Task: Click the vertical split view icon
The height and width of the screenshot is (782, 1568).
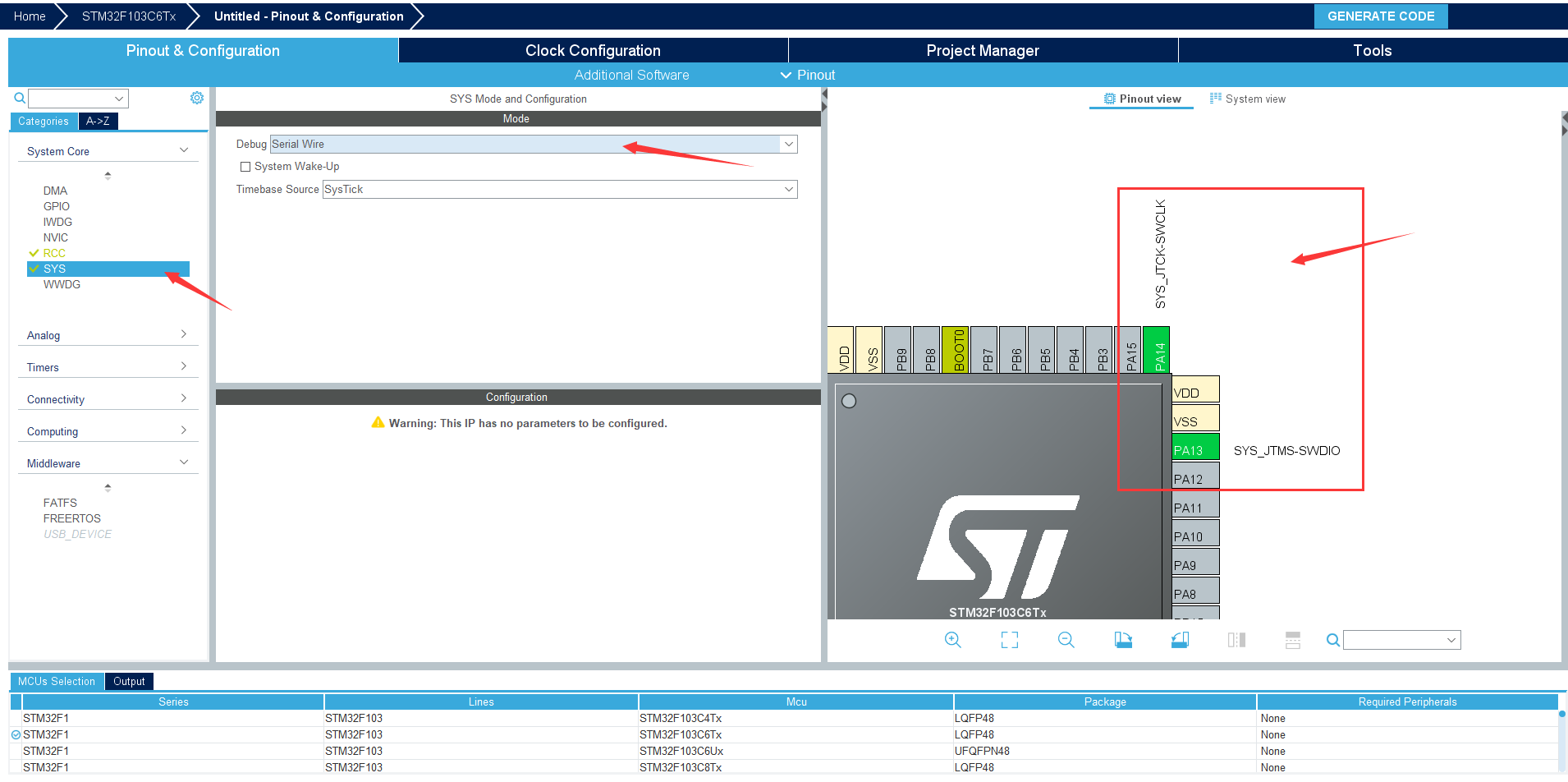Action: [1236, 640]
